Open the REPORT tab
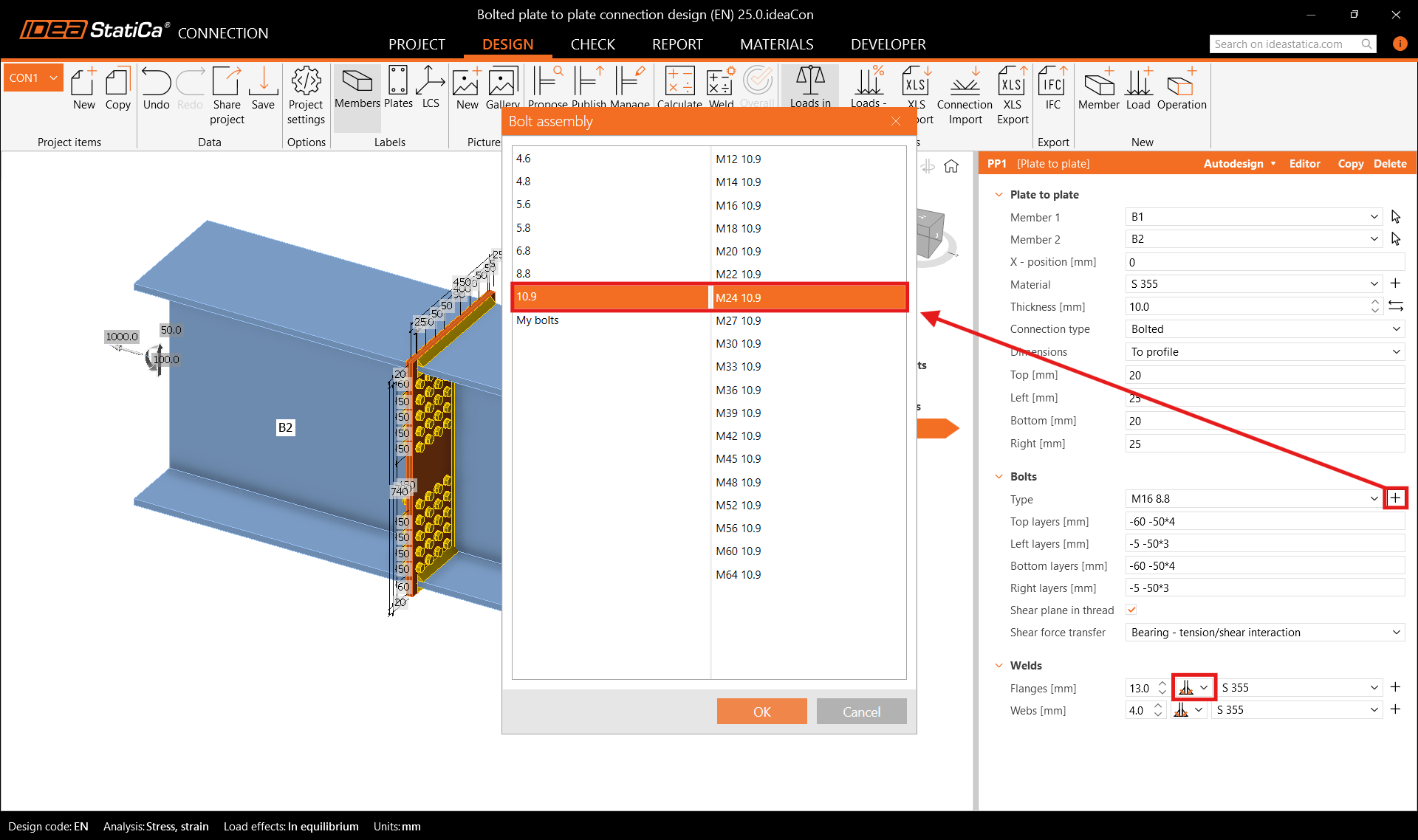1418x840 pixels. (x=677, y=44)
